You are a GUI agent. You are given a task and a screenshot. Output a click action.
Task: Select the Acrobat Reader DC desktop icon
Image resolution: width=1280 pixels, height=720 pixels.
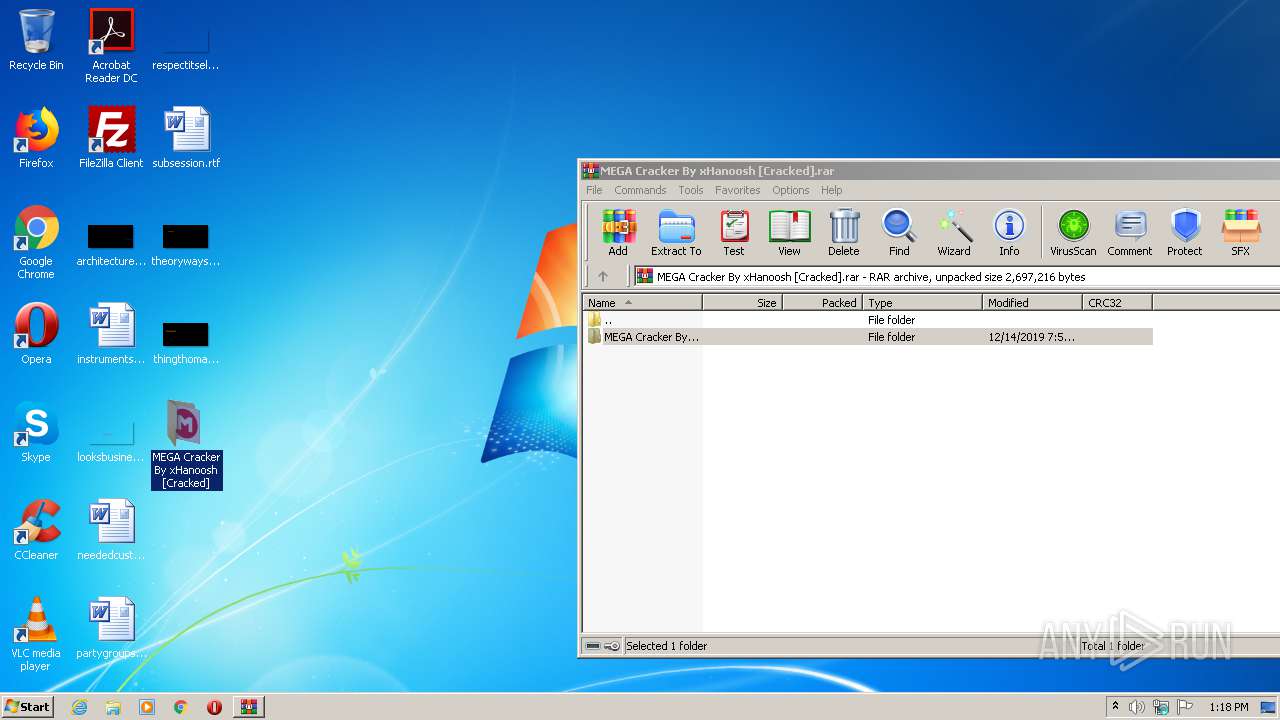[x=111, y=46]
